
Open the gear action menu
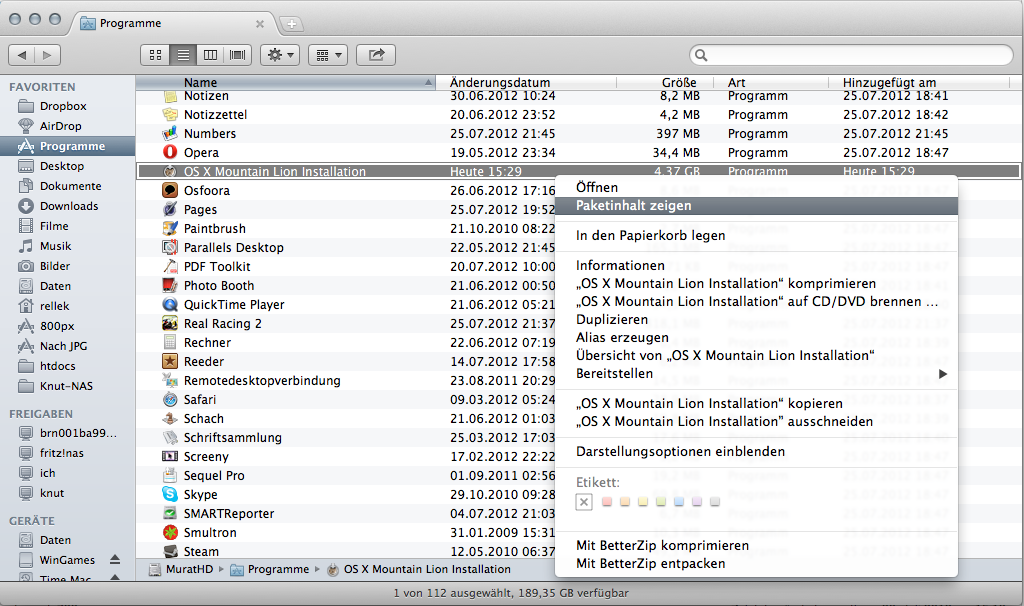point(280,55)
